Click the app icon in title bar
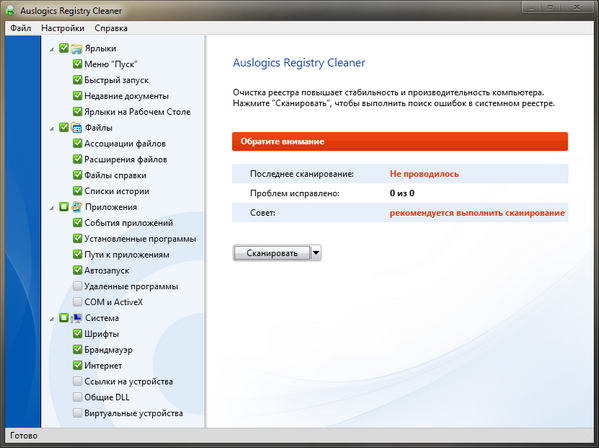Viewport: 599px width, 448px height. pos(10,10)
